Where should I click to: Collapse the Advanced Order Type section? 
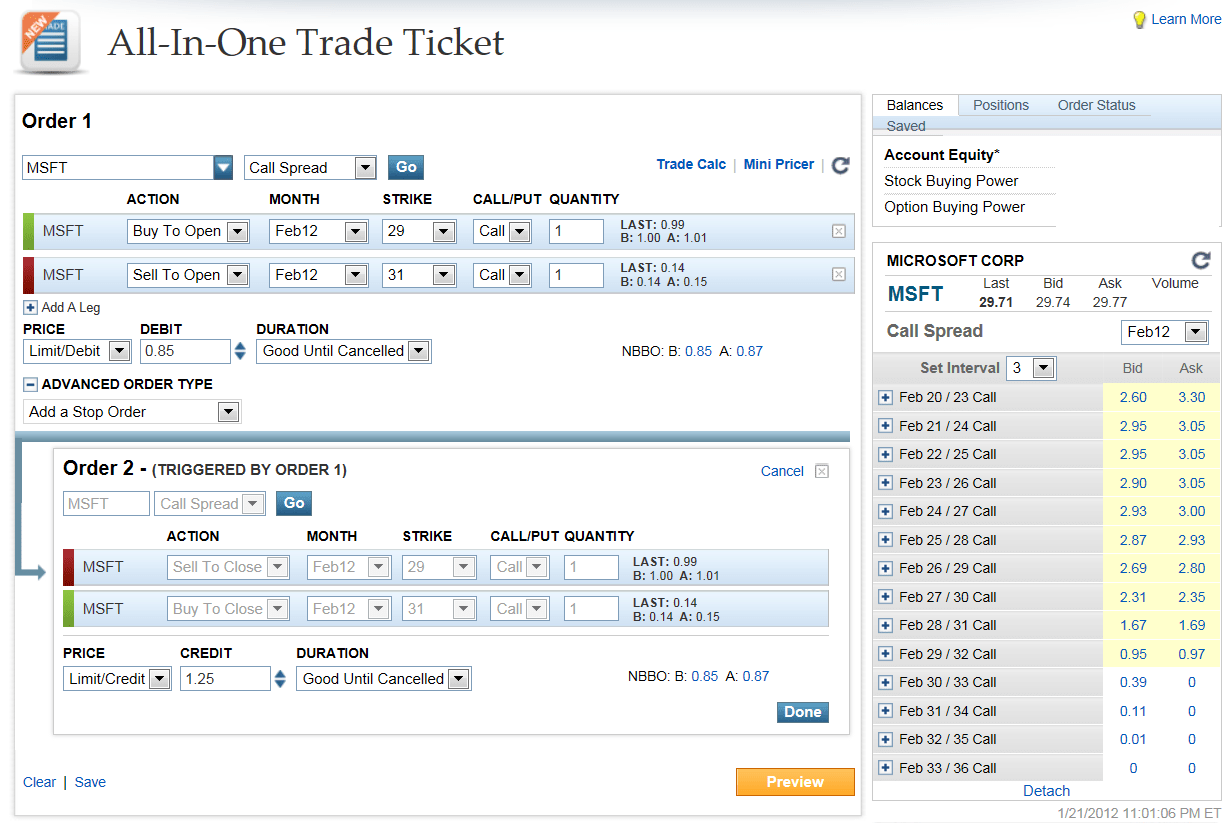pyautogui.click(x=30, y=384)
